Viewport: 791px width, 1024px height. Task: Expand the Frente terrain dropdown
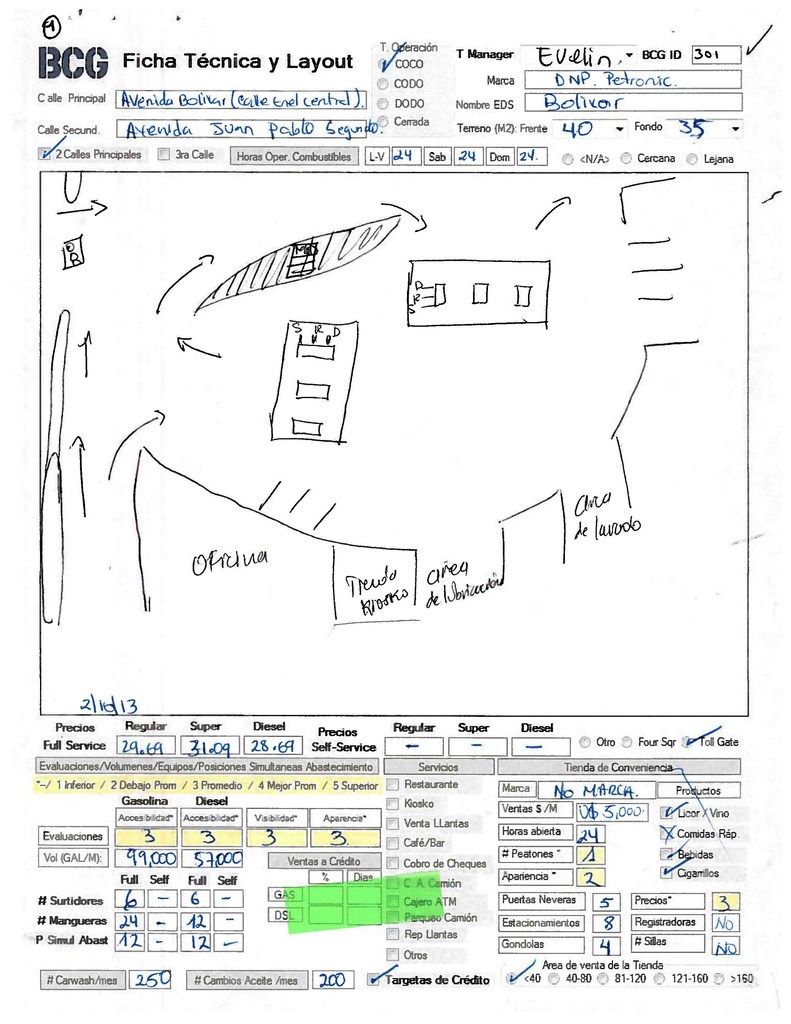(x=620, y=129)
